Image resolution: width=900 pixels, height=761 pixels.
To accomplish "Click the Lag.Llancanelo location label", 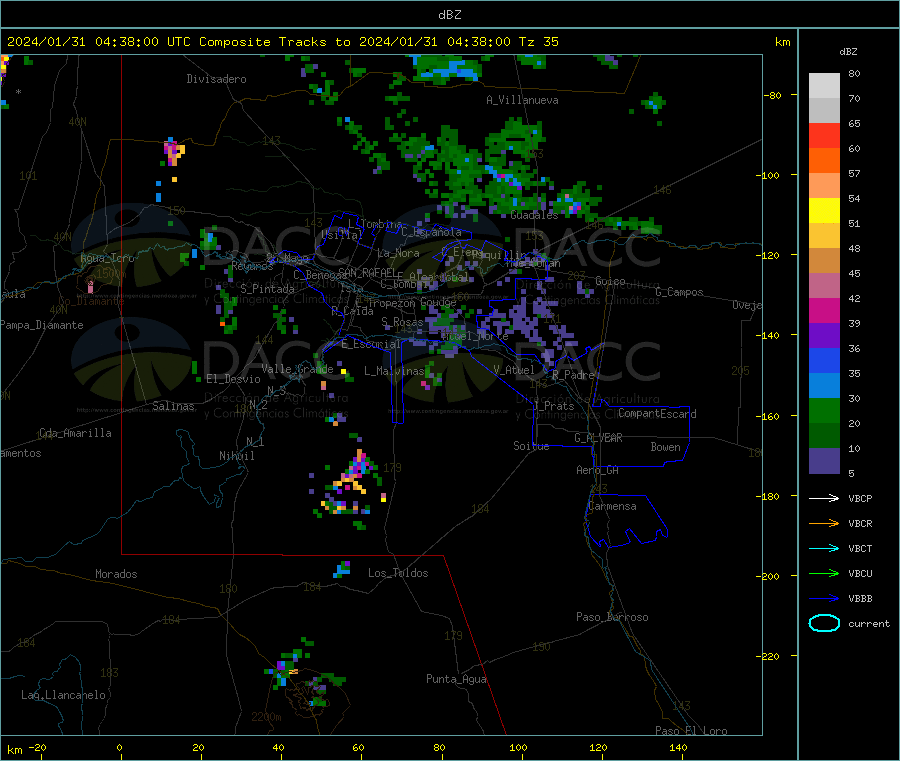I will pyautogui.click(x=63, y=696).
